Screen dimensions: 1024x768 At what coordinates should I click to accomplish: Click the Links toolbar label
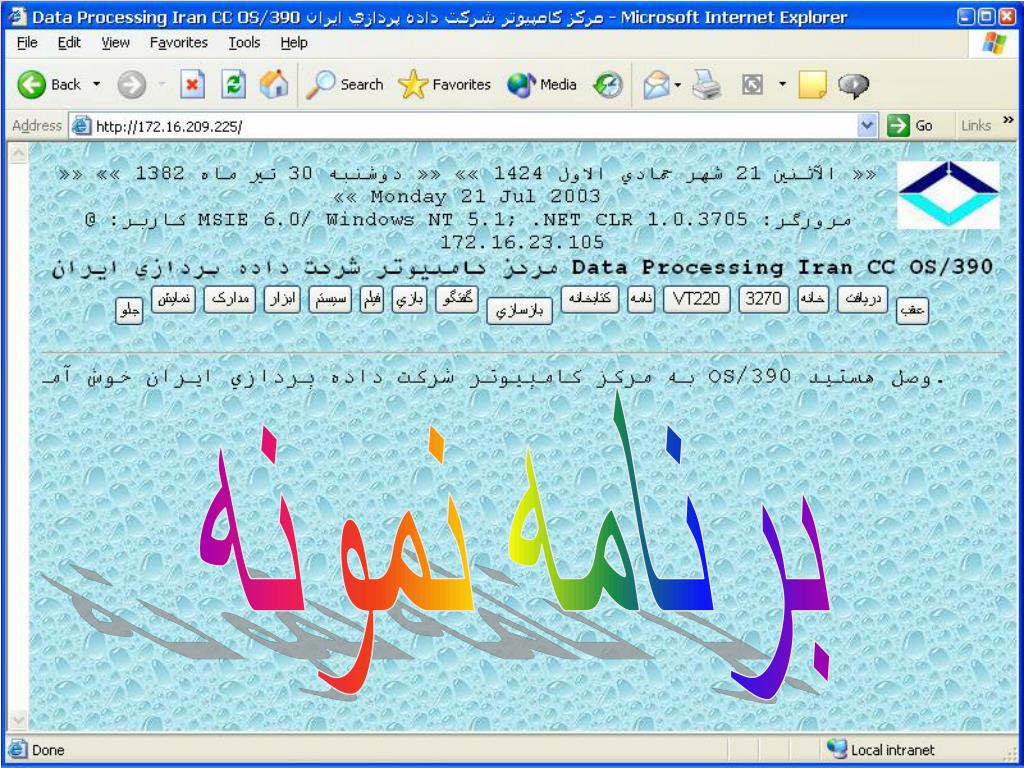pyautogui.click(x=976, y=126)
